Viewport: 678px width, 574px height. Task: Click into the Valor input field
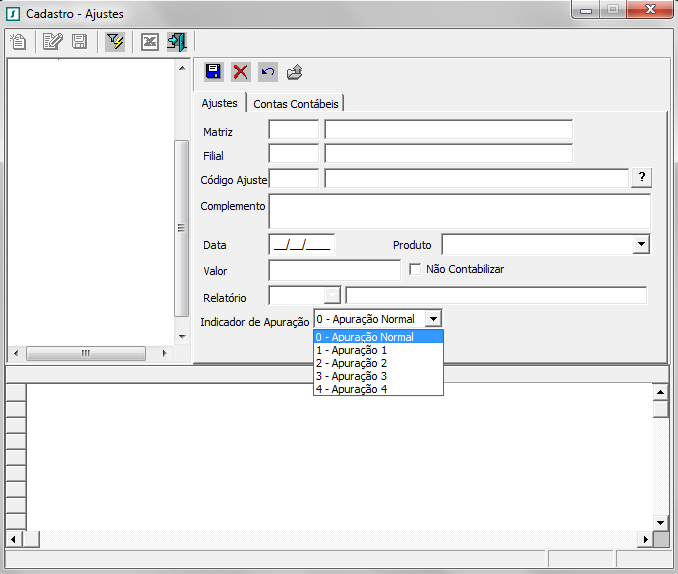[x=334, y=270]
